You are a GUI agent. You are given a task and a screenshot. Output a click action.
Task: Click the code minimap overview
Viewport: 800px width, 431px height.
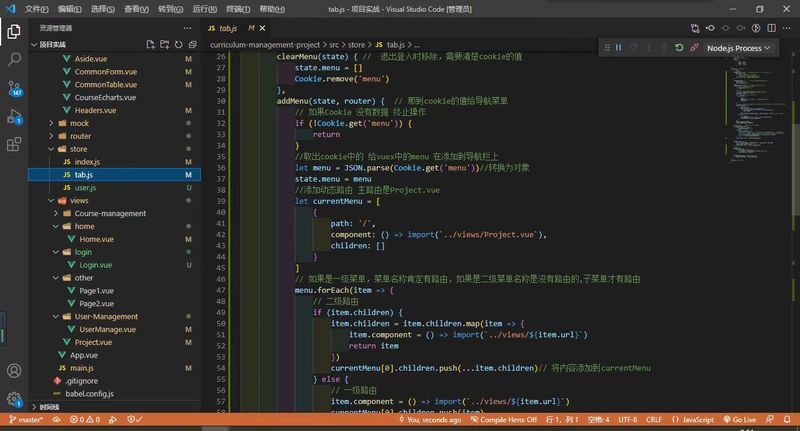[x=758, y=109]
